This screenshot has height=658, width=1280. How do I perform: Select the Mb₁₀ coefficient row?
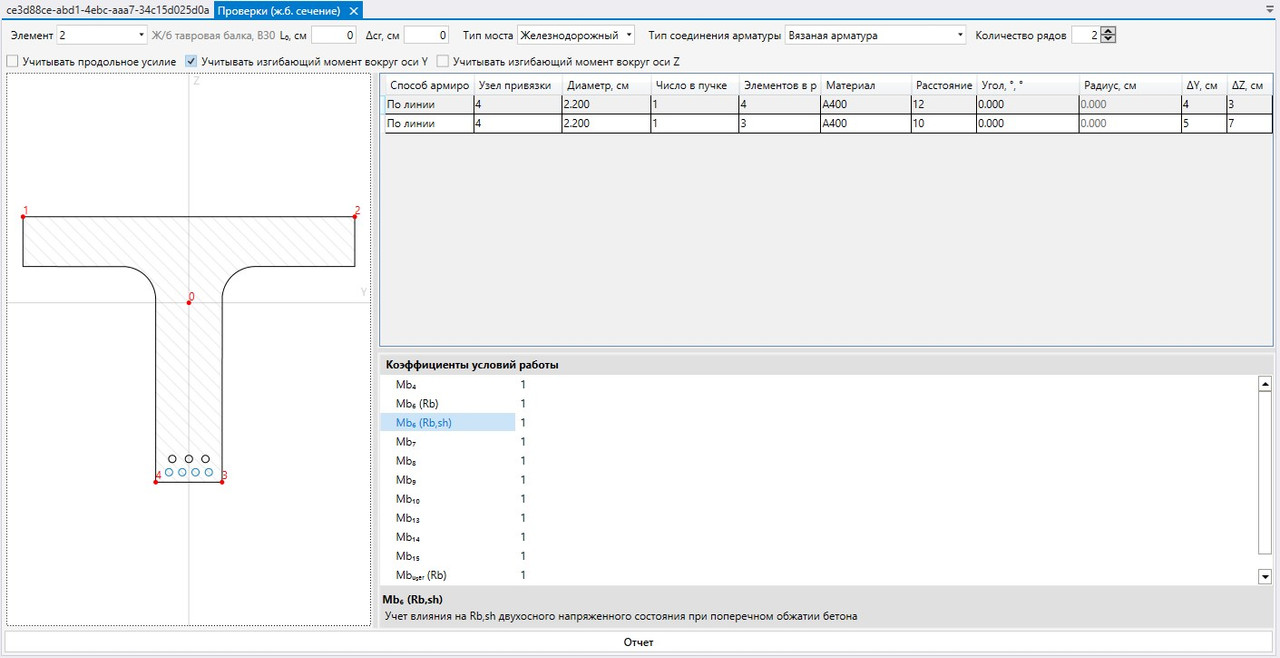pyautogui.click(x=818, y=498)
